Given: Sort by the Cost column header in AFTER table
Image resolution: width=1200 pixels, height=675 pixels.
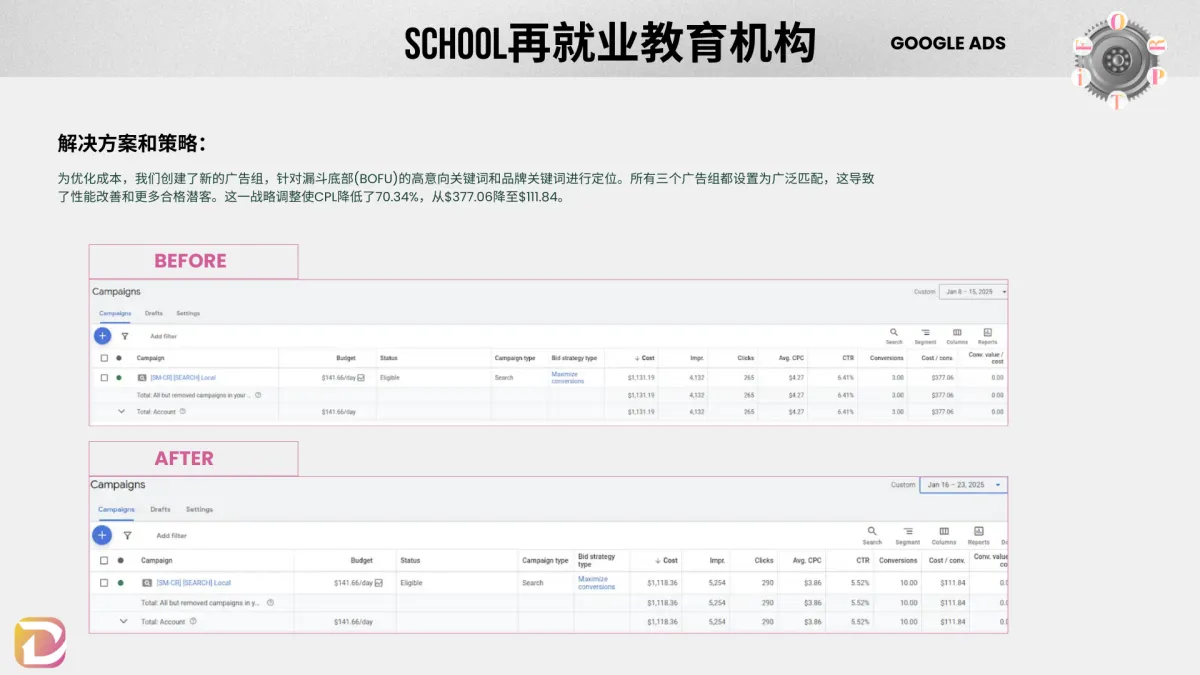Looking at the screenshot, I should point(667,561).
